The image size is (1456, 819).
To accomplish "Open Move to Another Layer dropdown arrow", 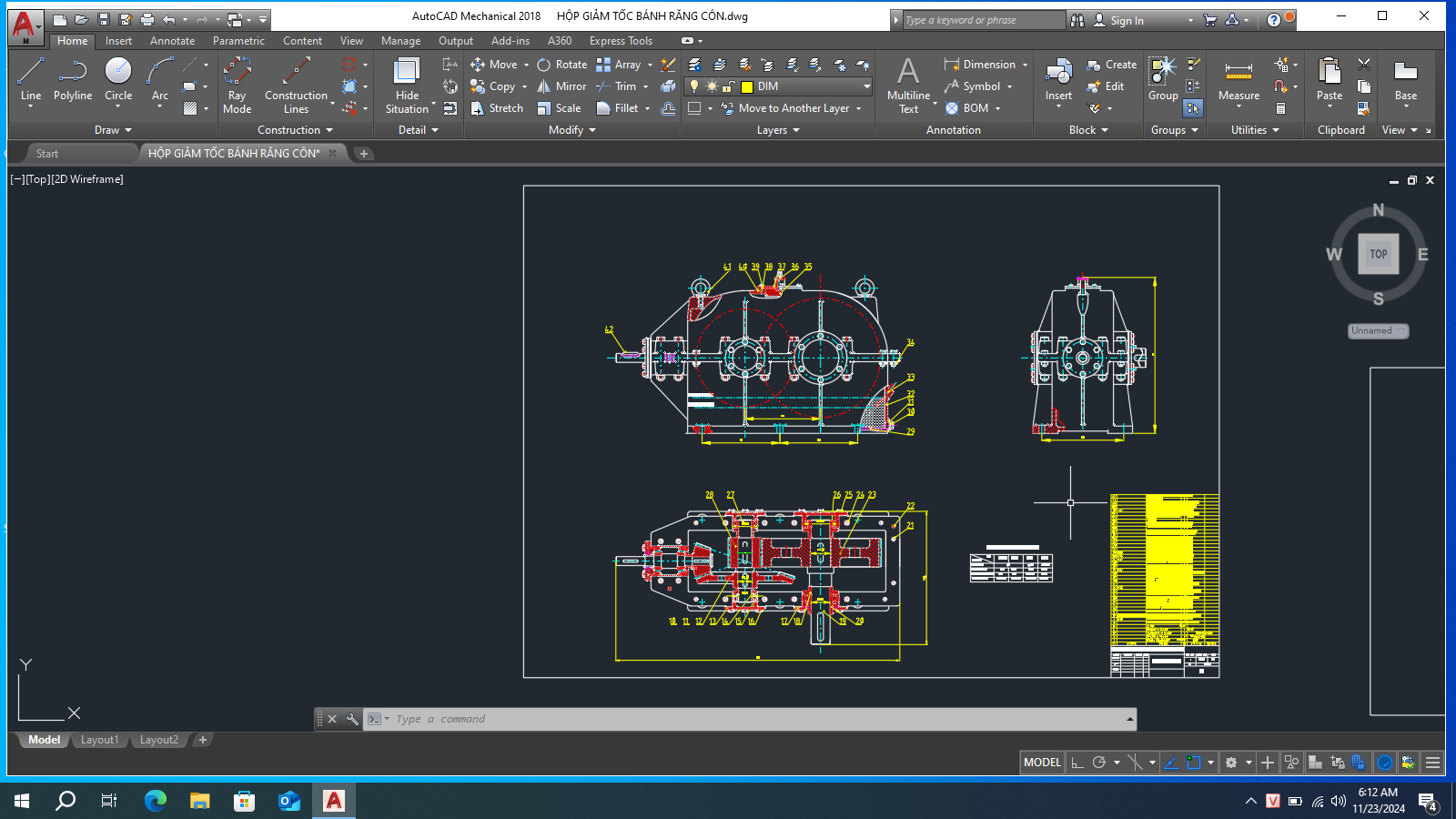I will (858, 108).
